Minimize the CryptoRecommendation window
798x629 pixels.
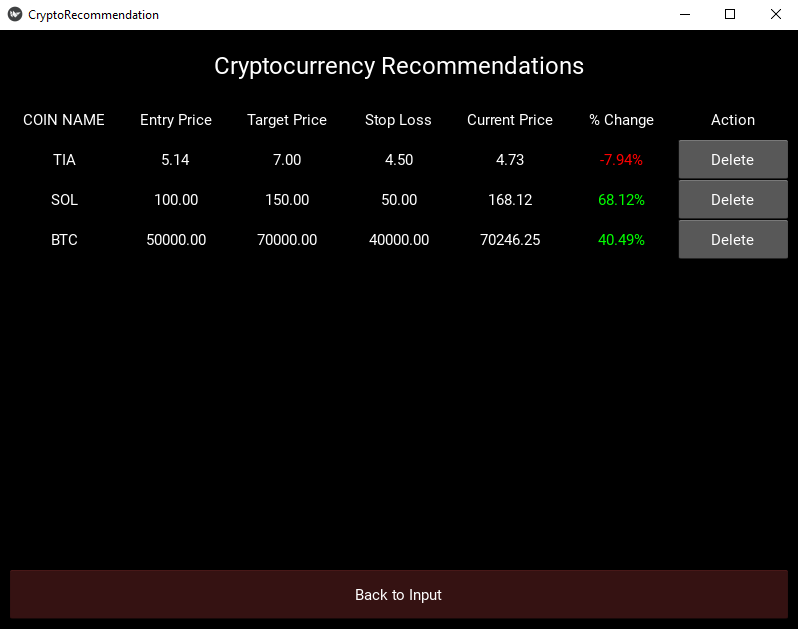pos(685,15)
